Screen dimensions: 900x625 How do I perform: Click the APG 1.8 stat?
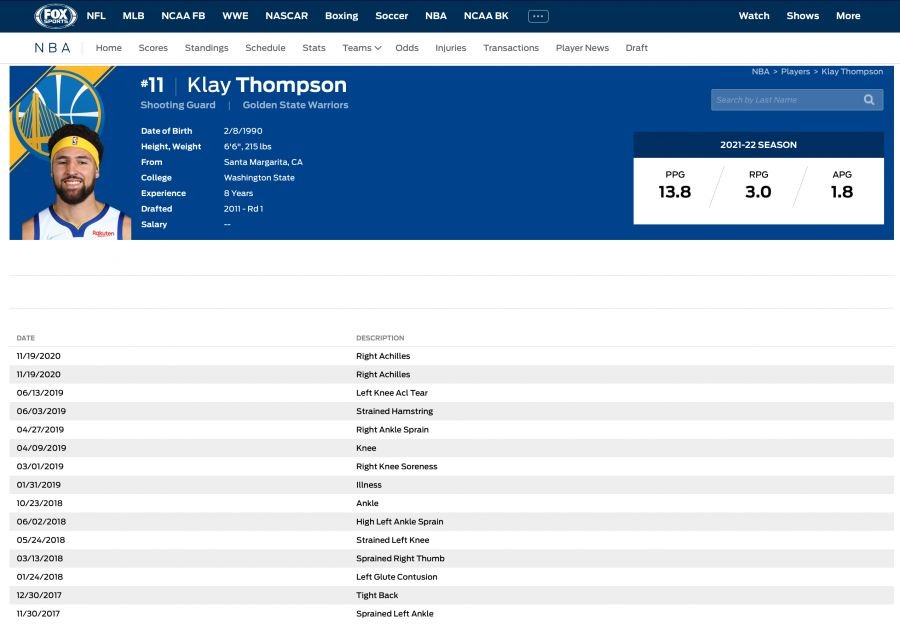[x=842, y=185]
